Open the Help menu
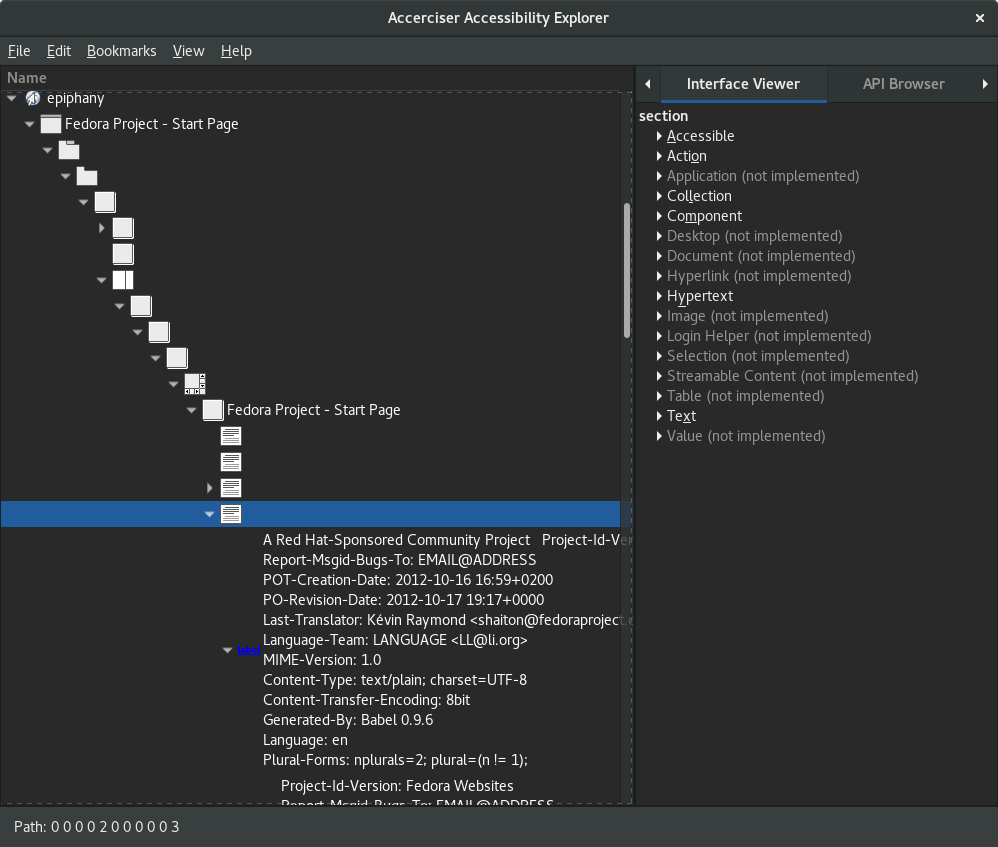The image size is (998, 847). 236,51
